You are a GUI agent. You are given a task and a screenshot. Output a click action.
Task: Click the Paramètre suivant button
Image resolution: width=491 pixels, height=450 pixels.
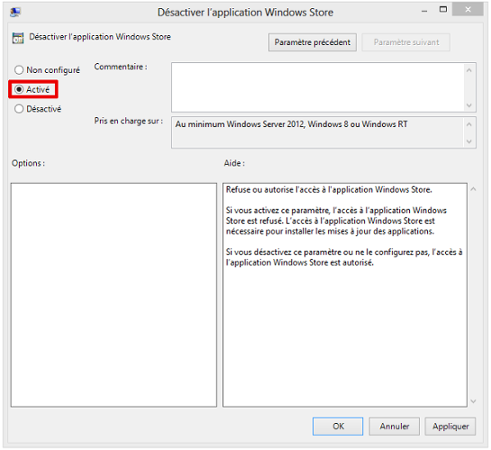(x=406, y=42)
